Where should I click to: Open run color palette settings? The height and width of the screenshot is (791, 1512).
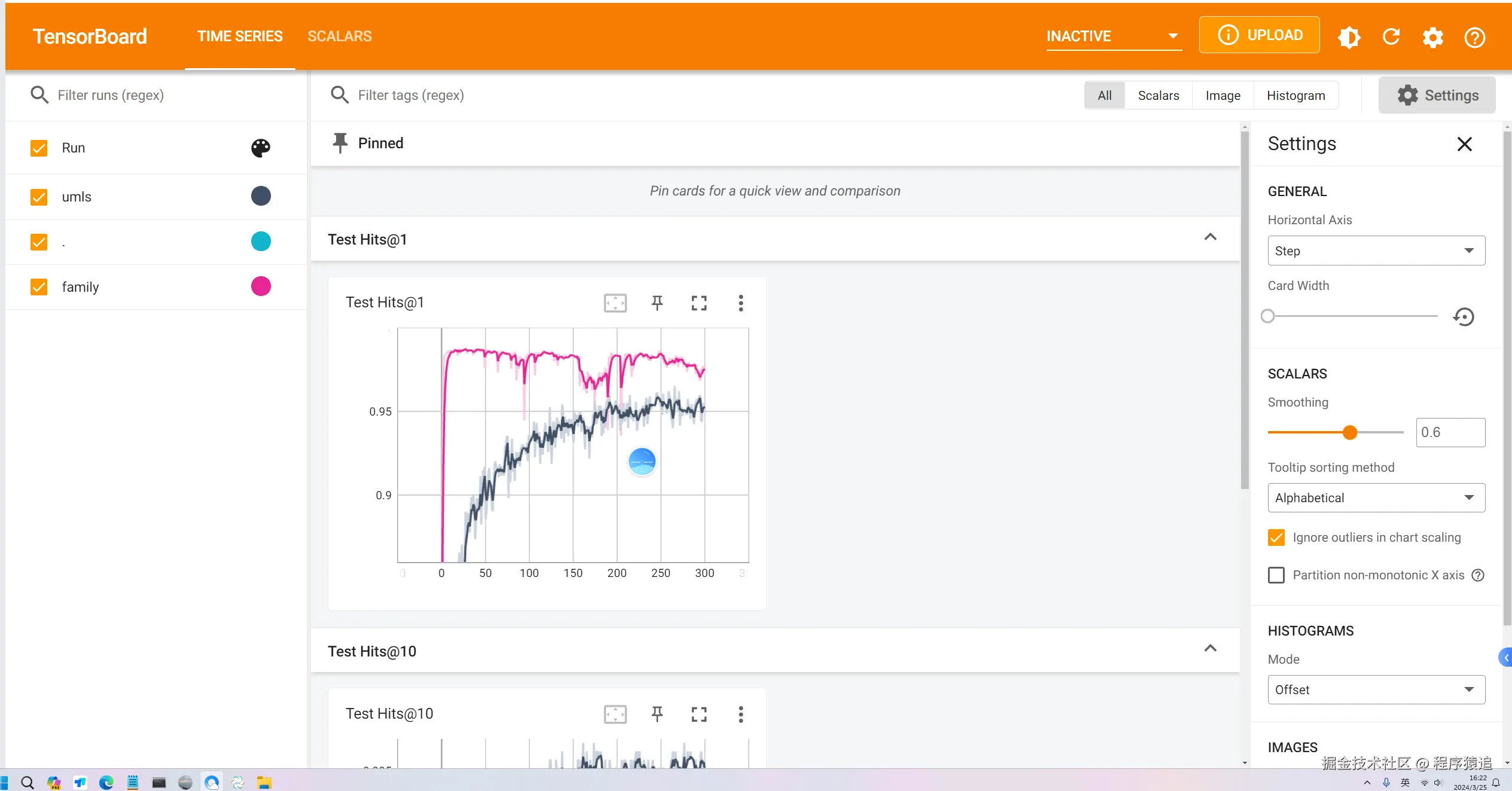[260, 148]
